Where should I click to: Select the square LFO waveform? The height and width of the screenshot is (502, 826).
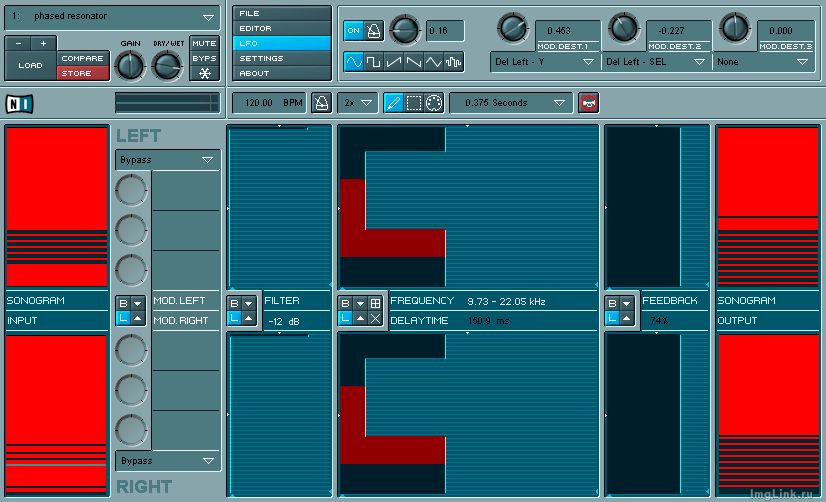pos(373,62)
